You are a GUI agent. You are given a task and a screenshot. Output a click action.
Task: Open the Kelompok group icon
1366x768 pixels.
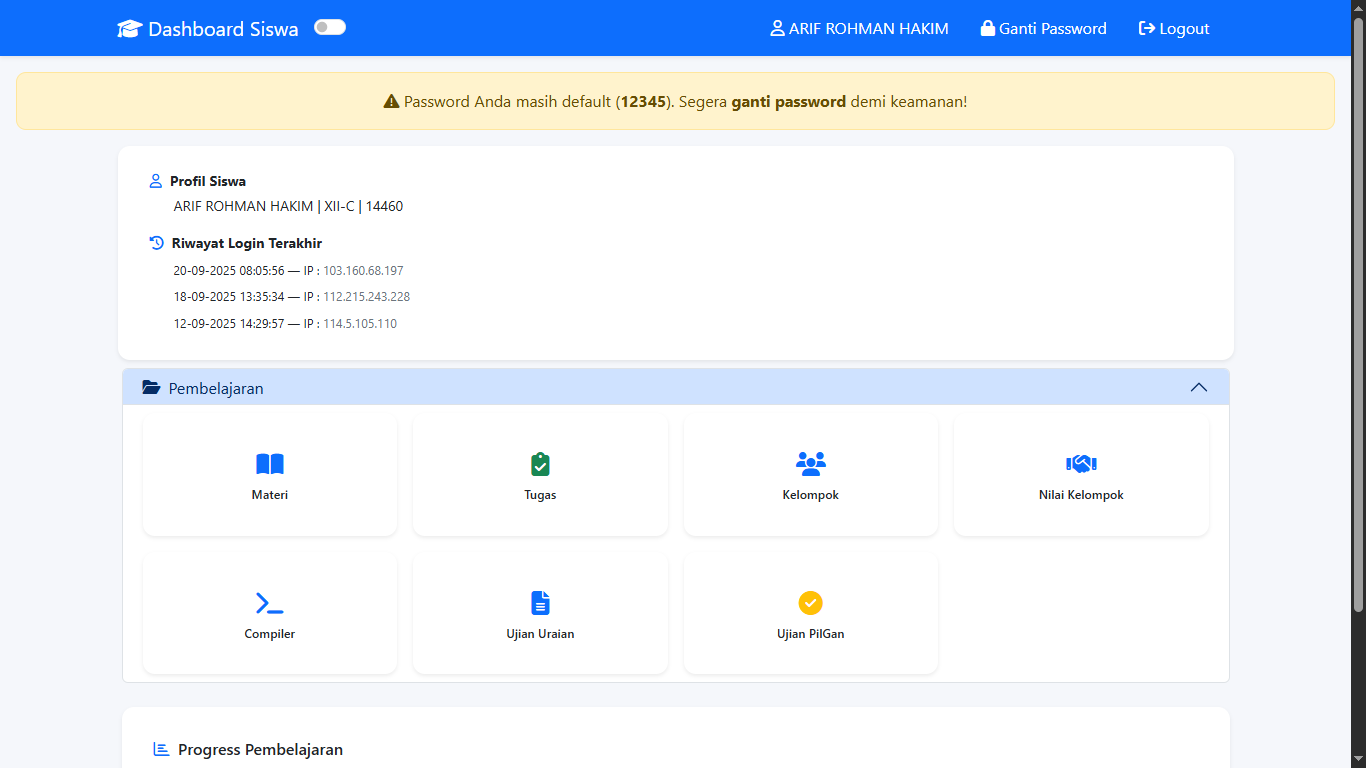(810, 463)
